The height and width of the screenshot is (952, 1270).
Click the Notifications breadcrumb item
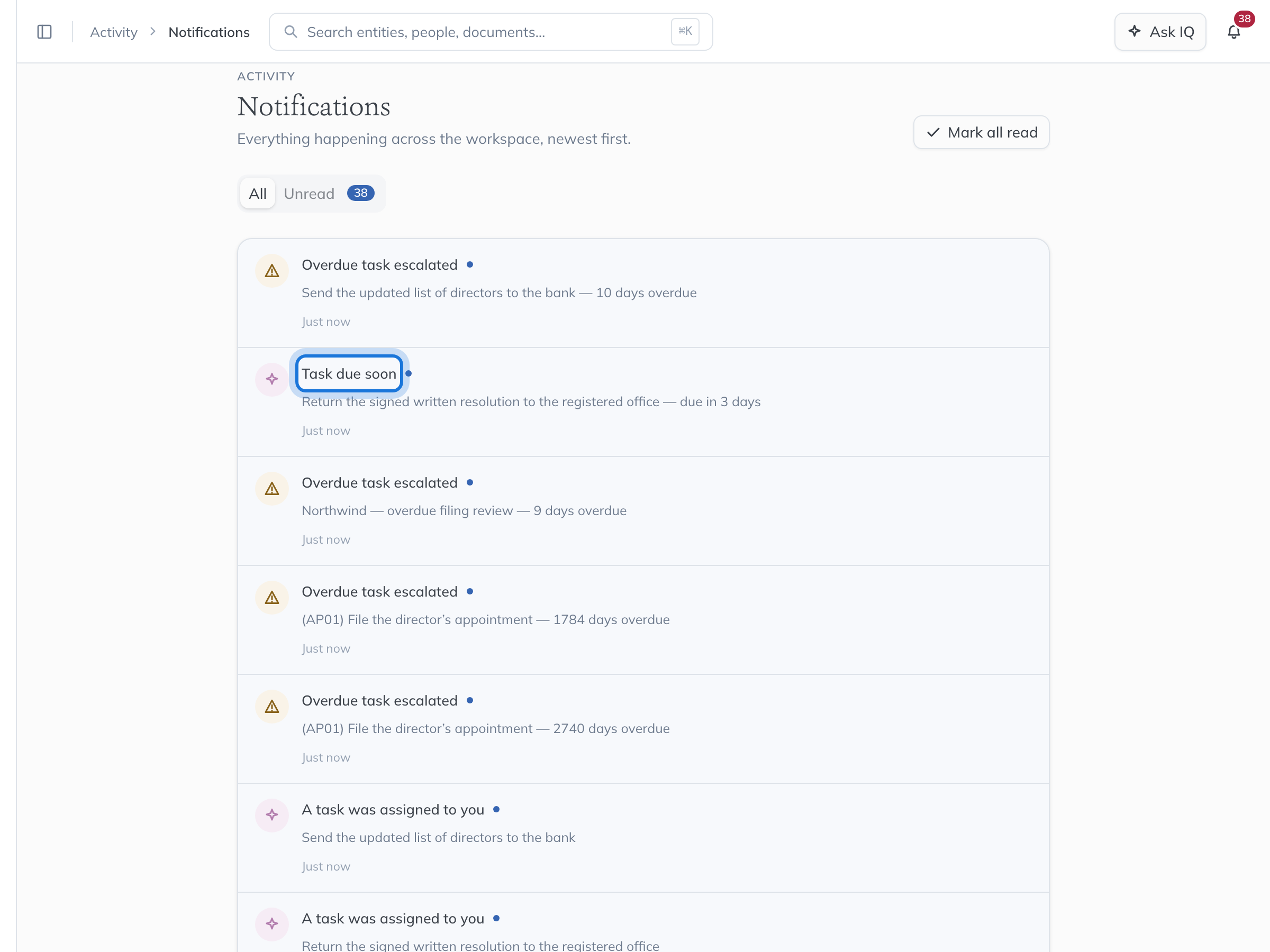209,32
